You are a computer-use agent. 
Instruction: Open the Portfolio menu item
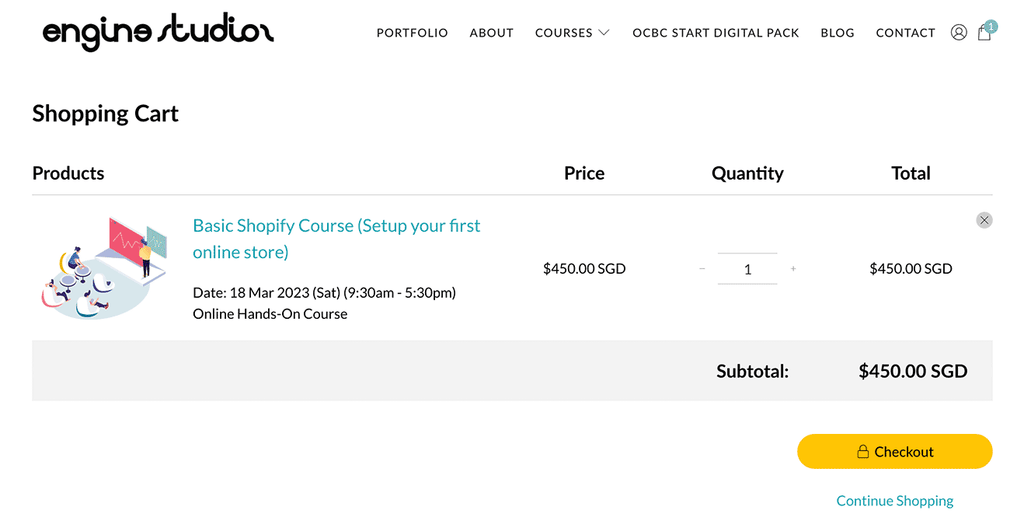tap(412, 33)
